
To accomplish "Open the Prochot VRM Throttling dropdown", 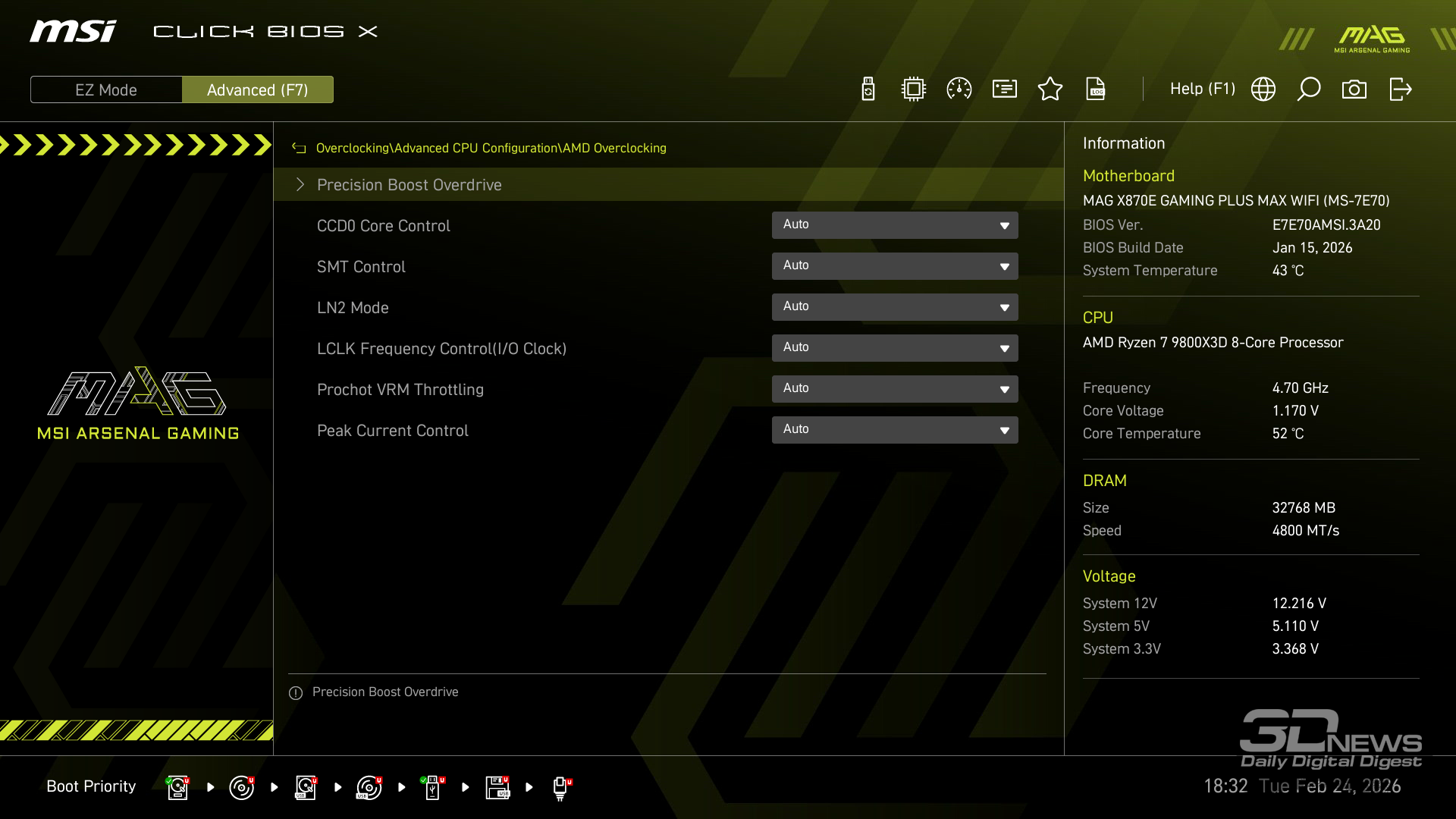I will click(x=895, y=389).
